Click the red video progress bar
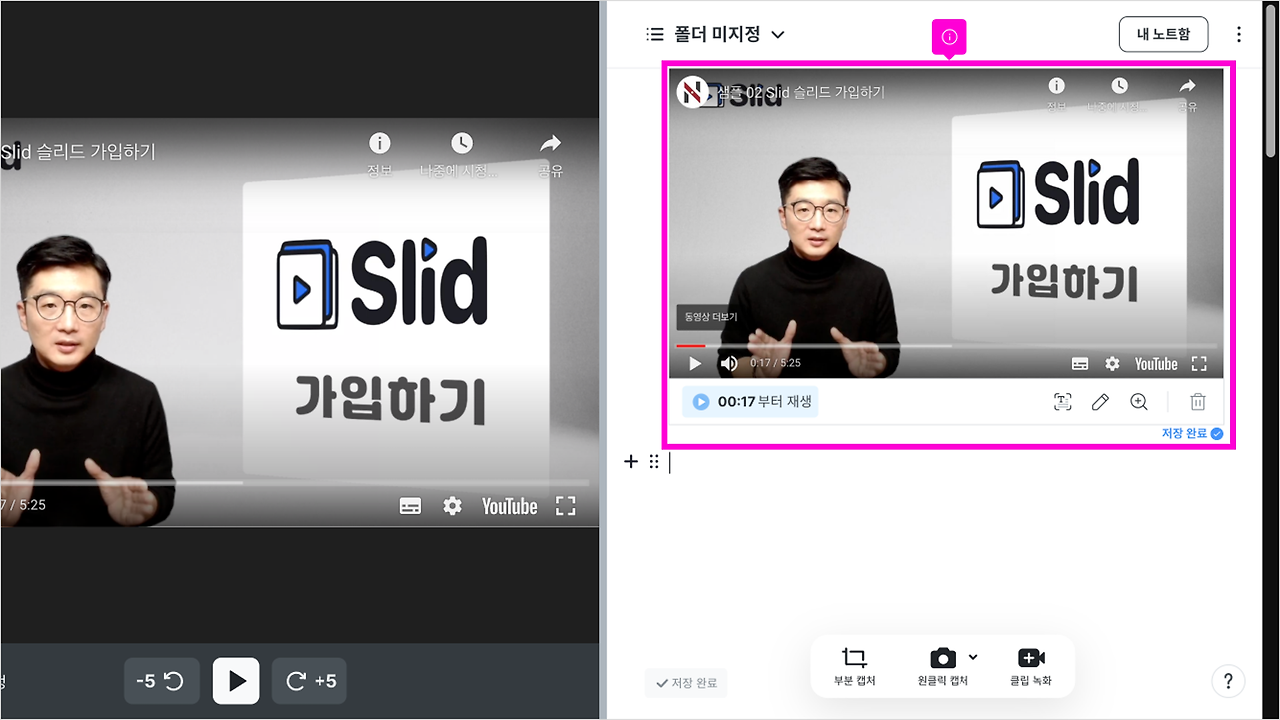Screen dimensions: 1280x720 [x=690, y=345]
